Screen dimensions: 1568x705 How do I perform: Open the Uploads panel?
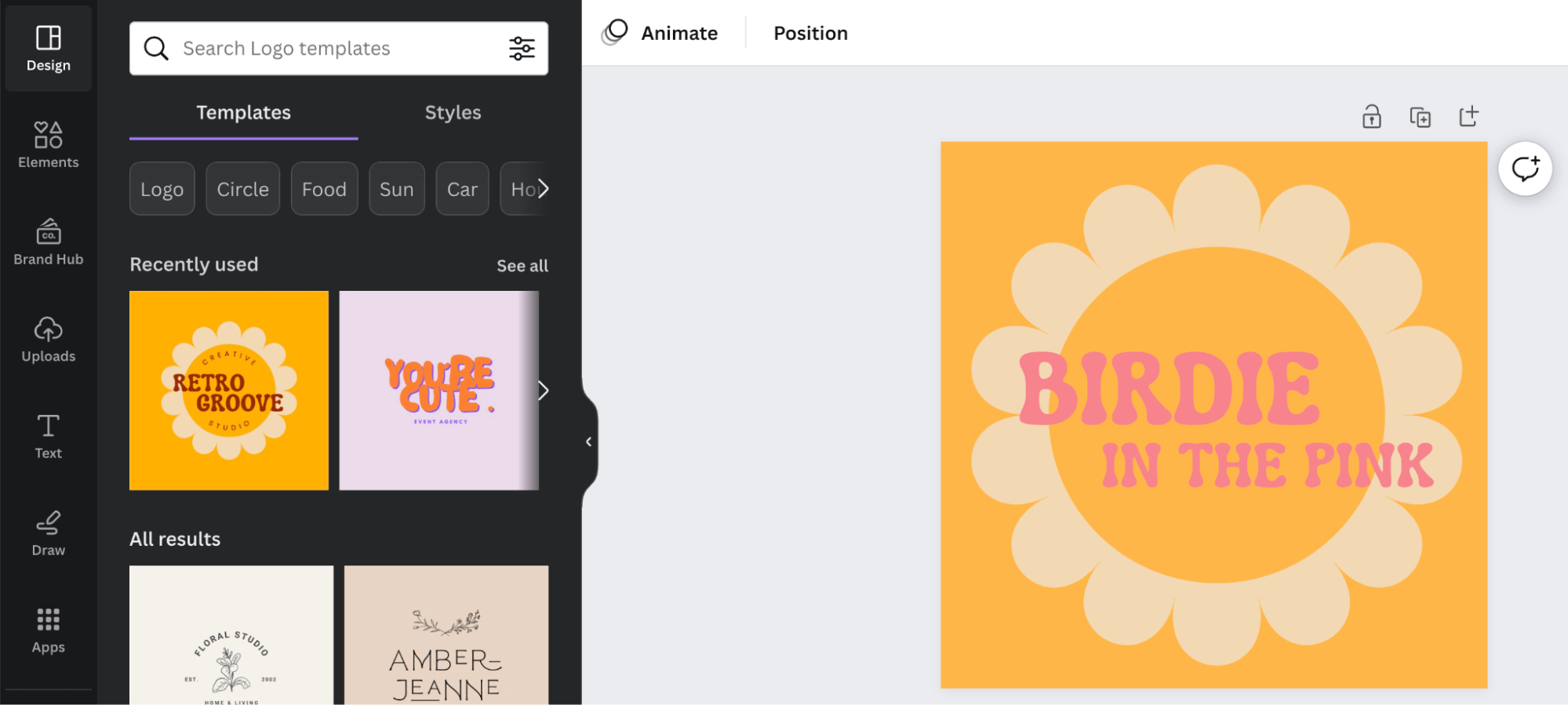pyautogui.click(x=48, y=339)
